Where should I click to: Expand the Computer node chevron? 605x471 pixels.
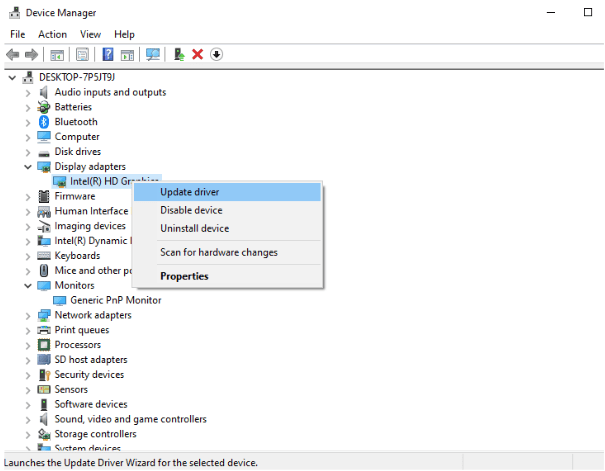pos(28,137)
